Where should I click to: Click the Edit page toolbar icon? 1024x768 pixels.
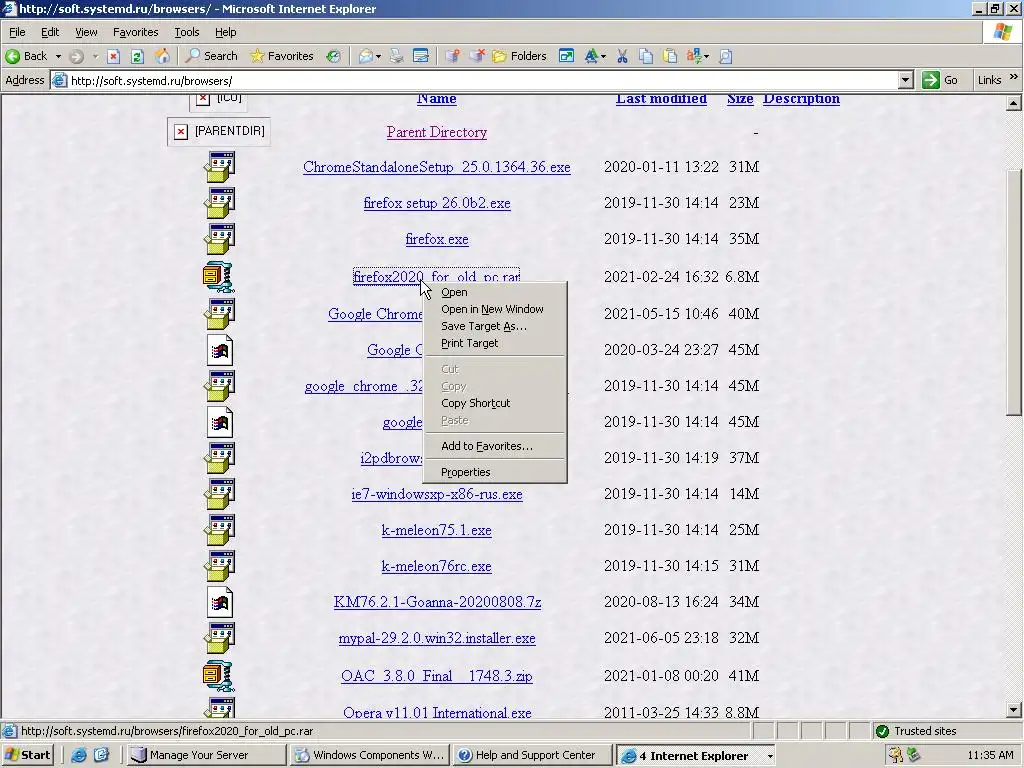421,56
